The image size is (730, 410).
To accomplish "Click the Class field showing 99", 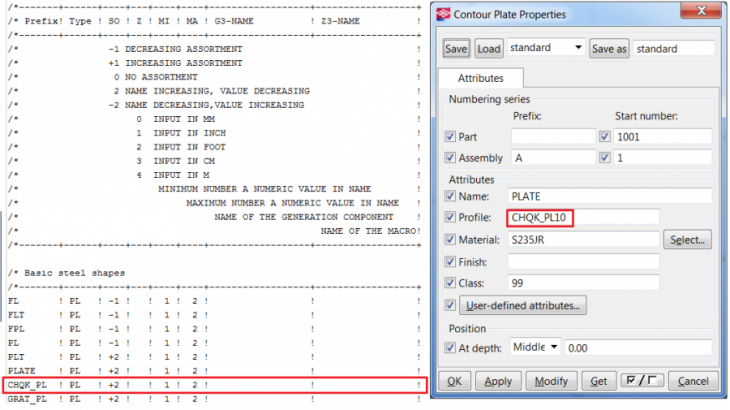I will [583, 283].
